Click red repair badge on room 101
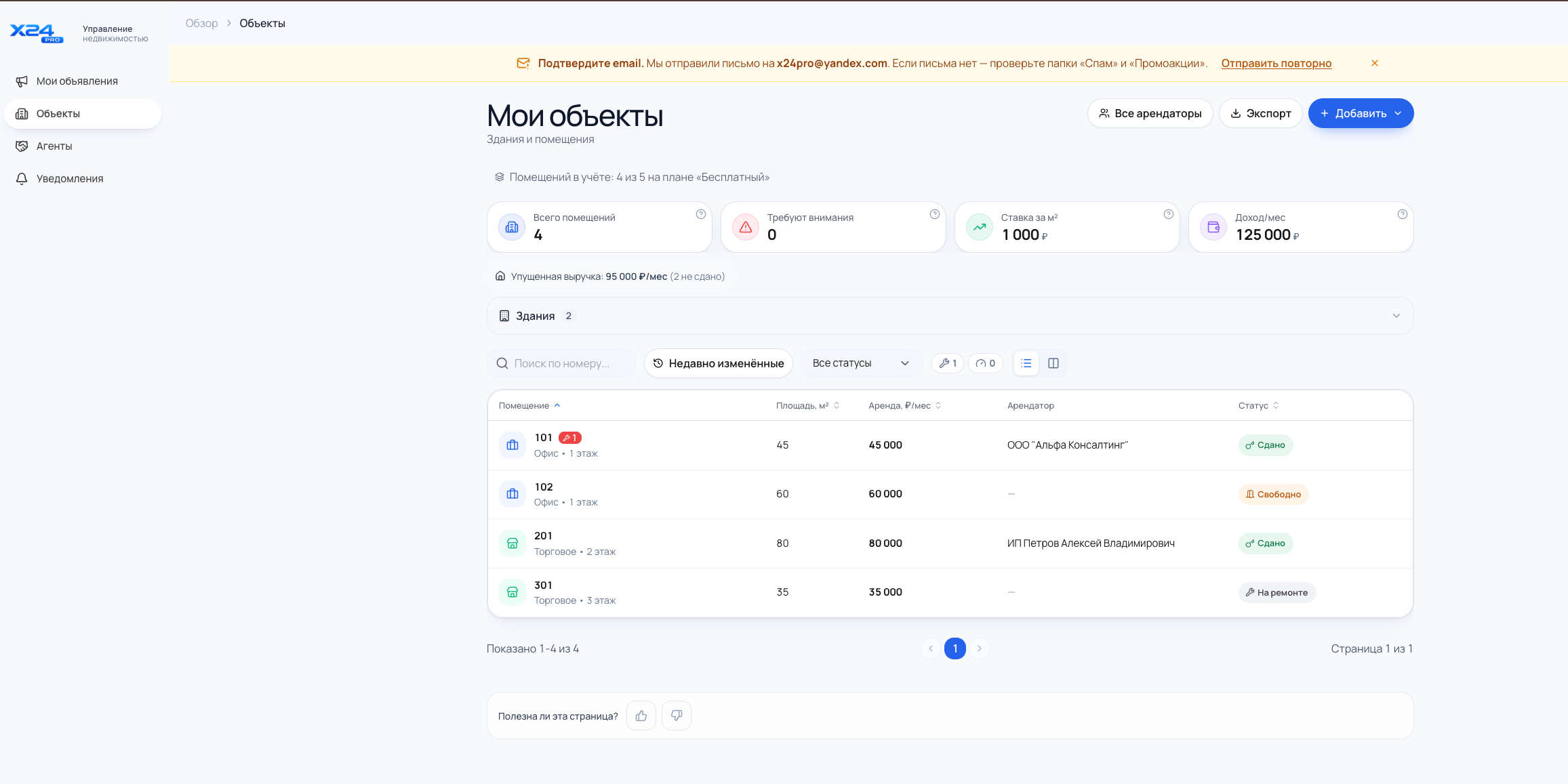 click(x=570, y=438)
